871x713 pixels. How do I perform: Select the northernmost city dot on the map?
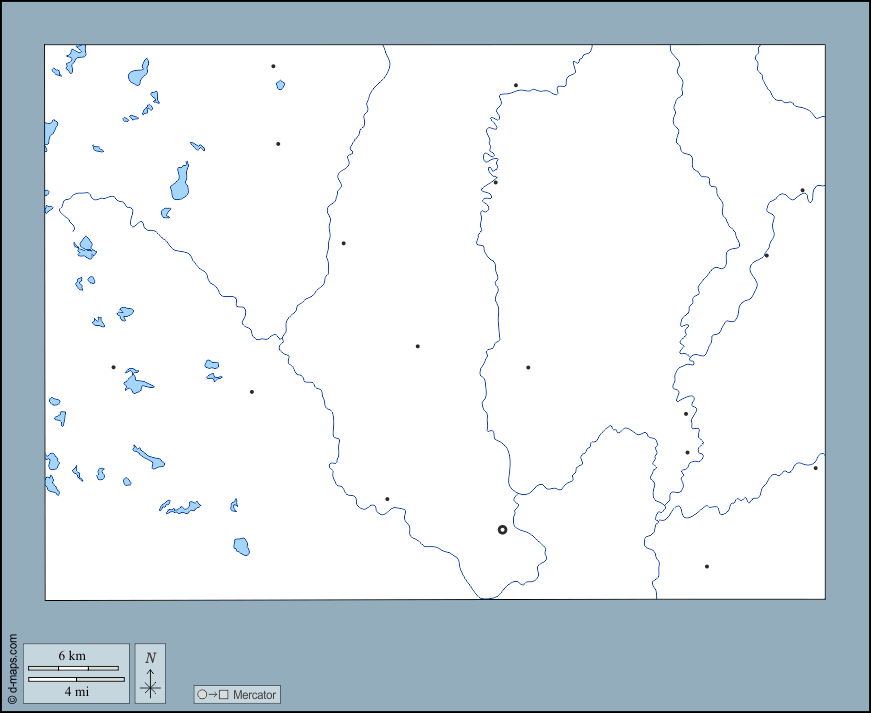(x=273, y=66)
